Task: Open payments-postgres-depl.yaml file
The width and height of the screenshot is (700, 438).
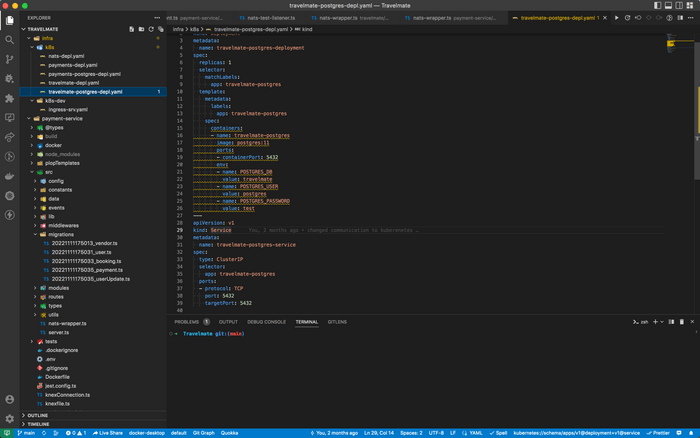Action: click(93, 74)
